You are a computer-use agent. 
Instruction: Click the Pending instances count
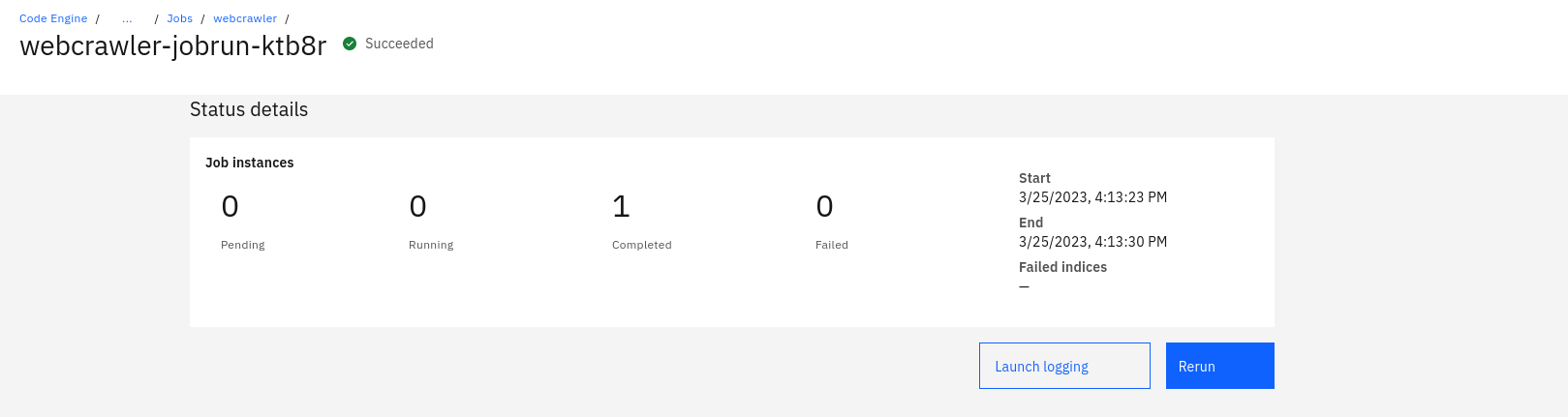pyautogui.click(x=230, y=206)
